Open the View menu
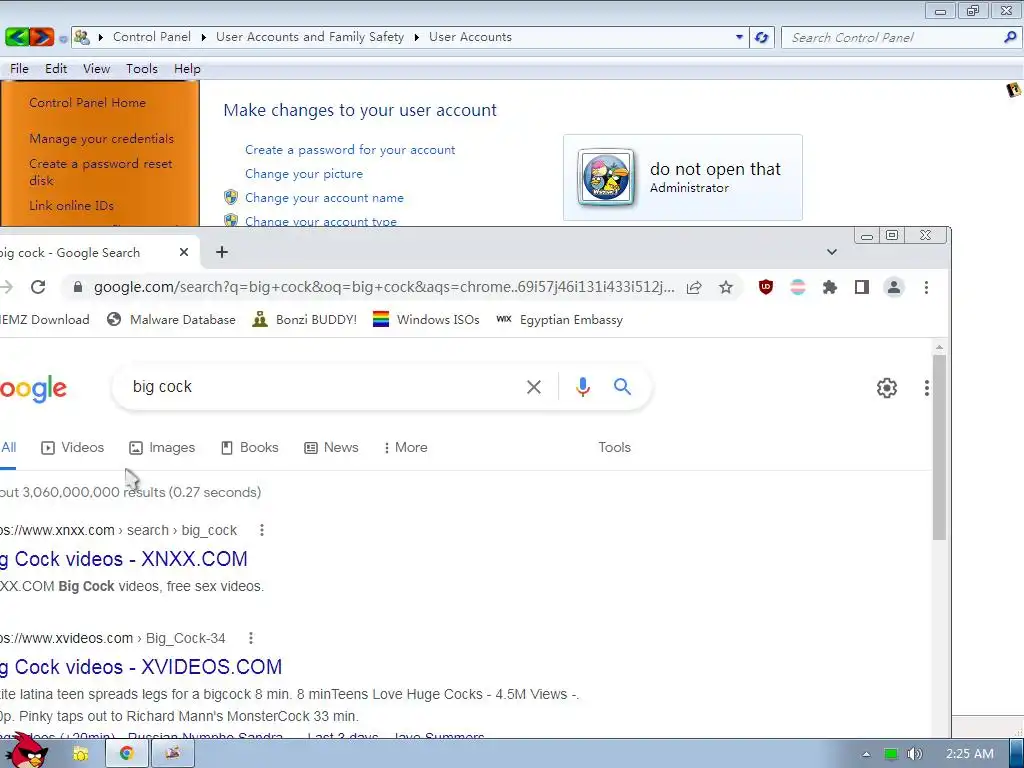This screenshot has width=1024, height=768. (x=96, y=69)
